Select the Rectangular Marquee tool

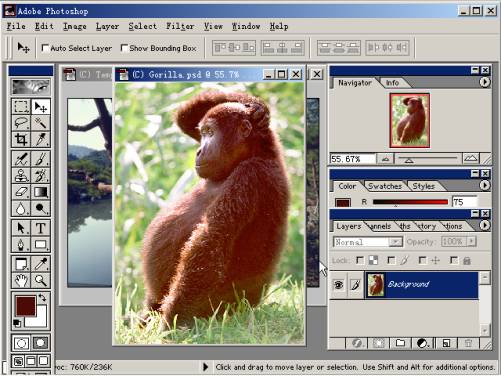point(21,107)
